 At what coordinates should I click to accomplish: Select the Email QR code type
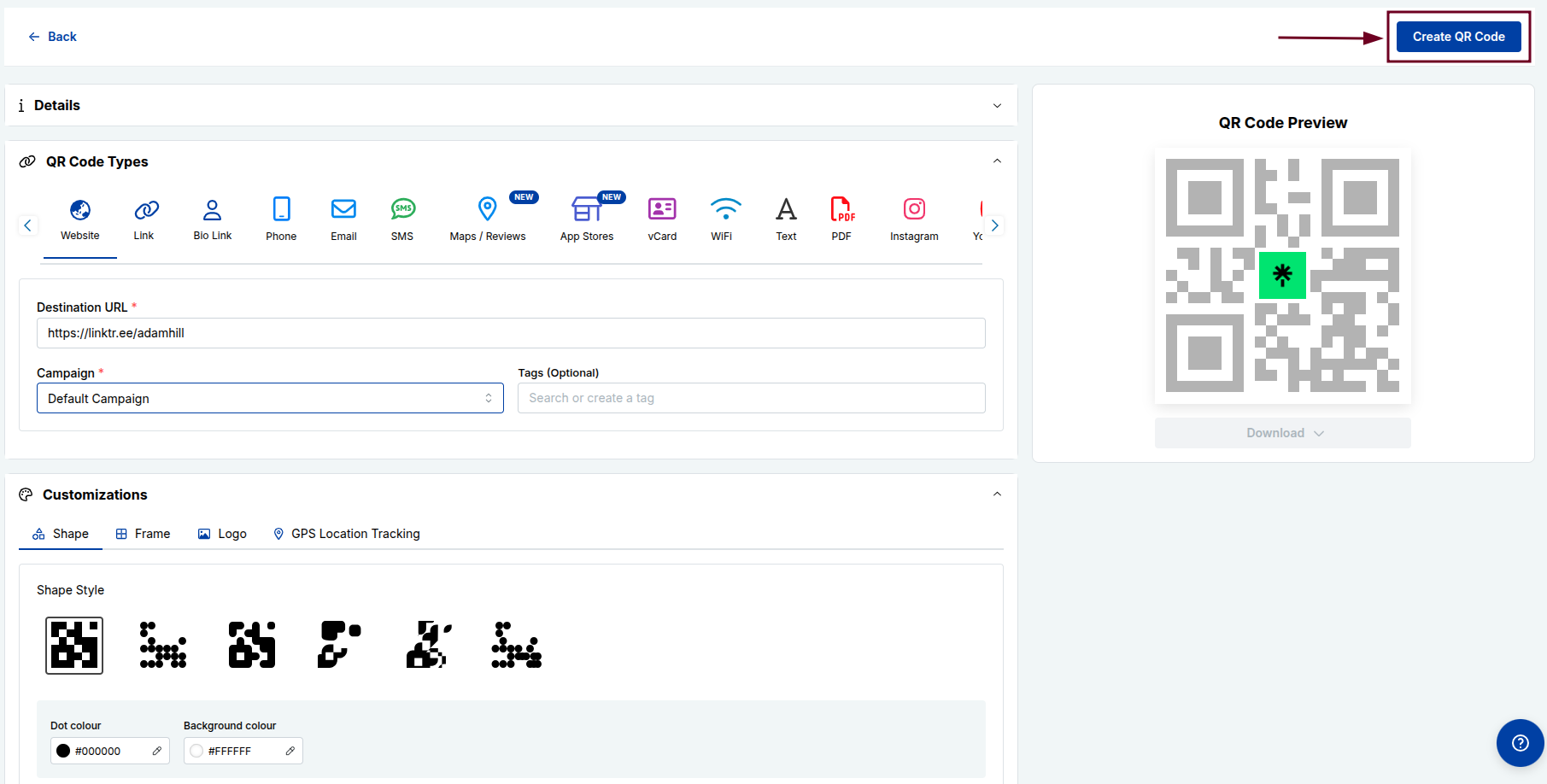click(343, 219)
